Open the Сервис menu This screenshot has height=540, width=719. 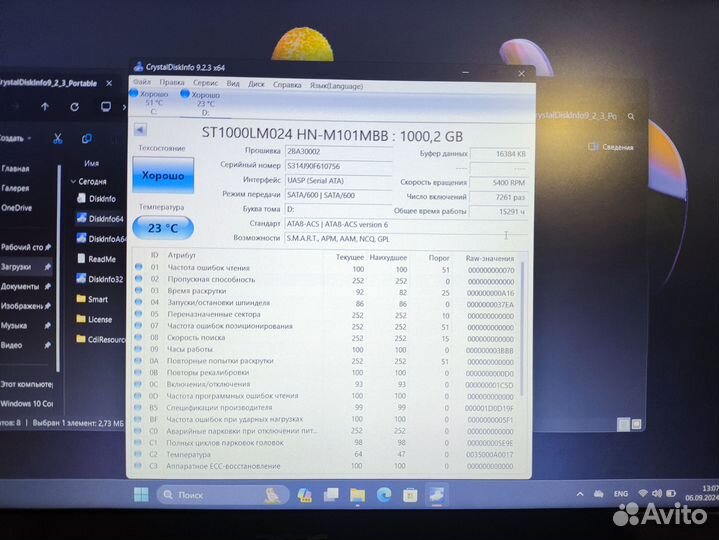205,84
